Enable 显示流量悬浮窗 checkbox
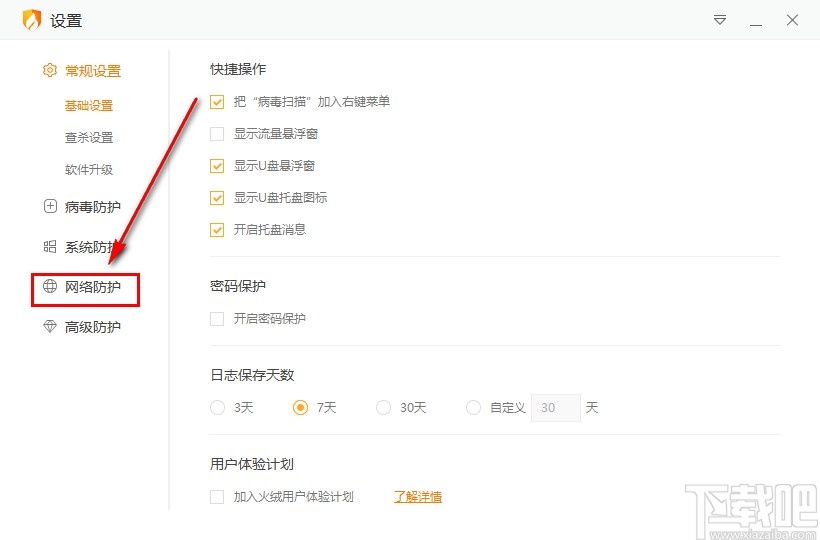The width and height of the screenshot is (820, 540). (x=217, y=134)
